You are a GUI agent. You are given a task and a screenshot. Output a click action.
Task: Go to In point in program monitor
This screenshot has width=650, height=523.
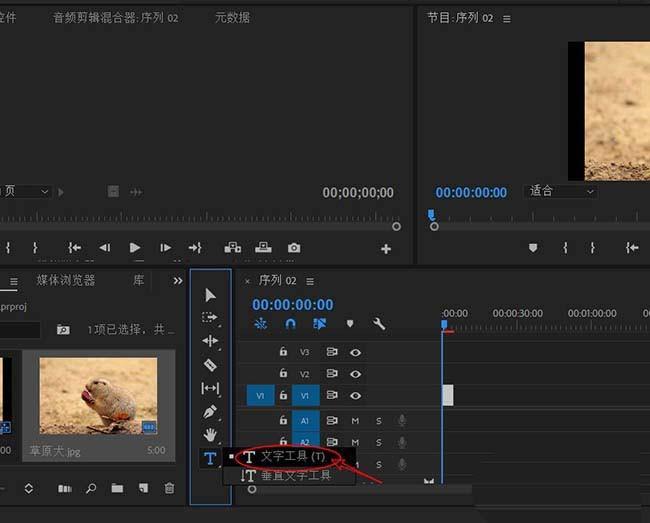(632, 248)
